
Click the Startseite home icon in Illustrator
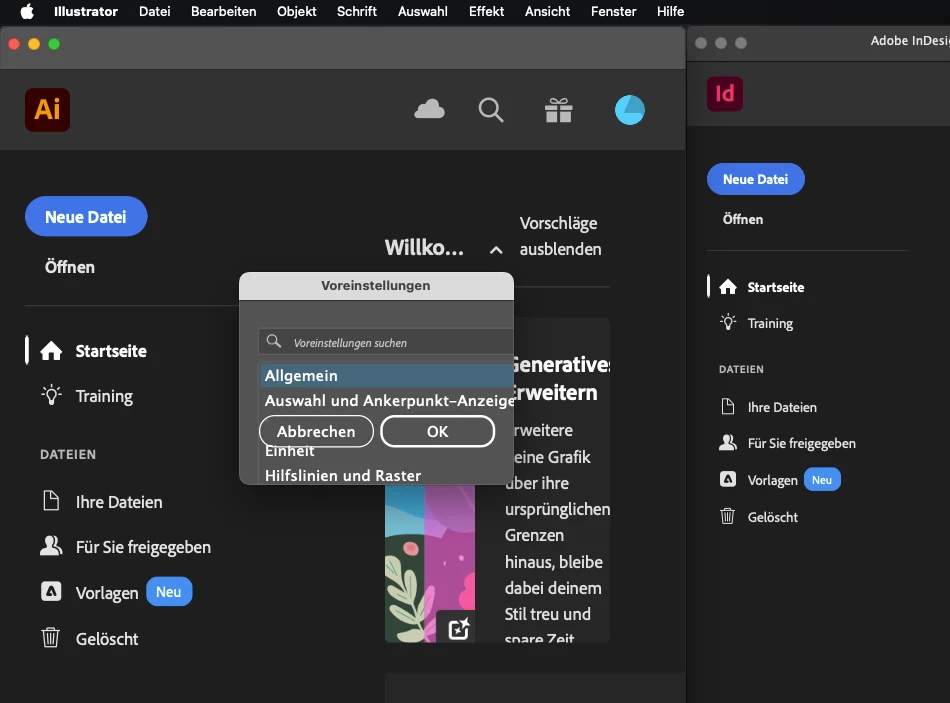[x=51, y=351]
